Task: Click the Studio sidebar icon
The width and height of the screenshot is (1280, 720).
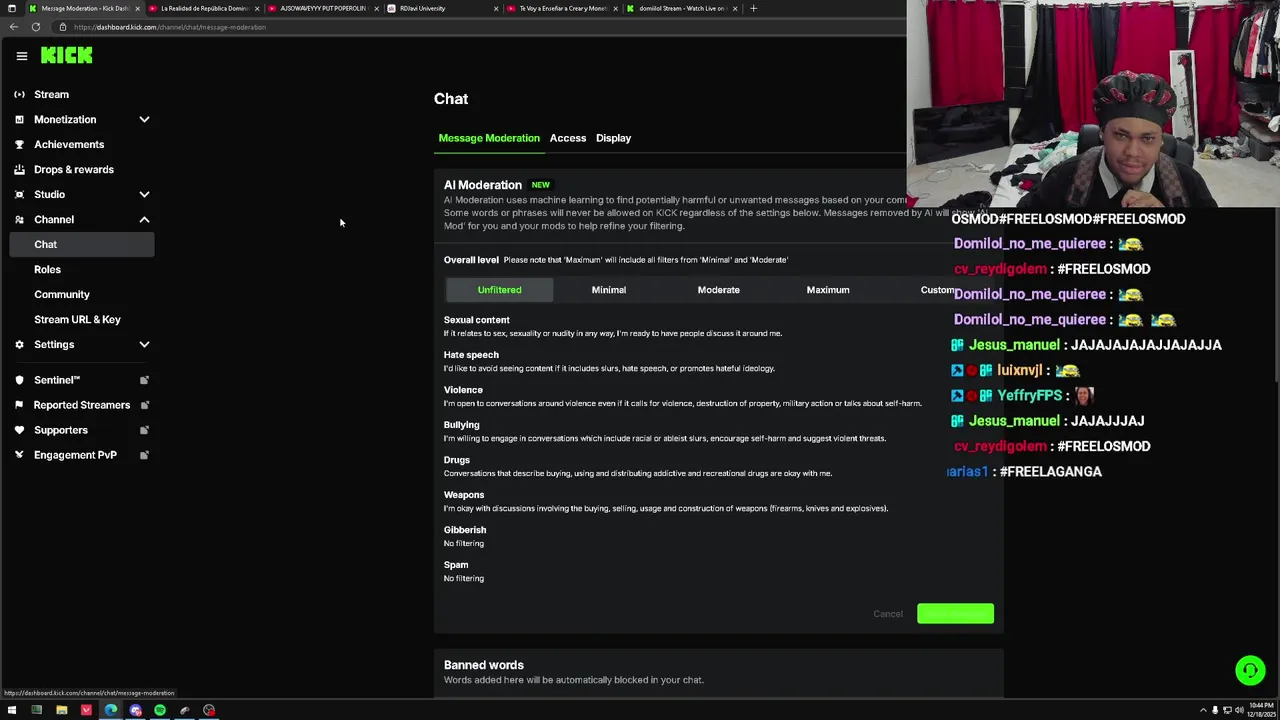Action: coord(19,194)
